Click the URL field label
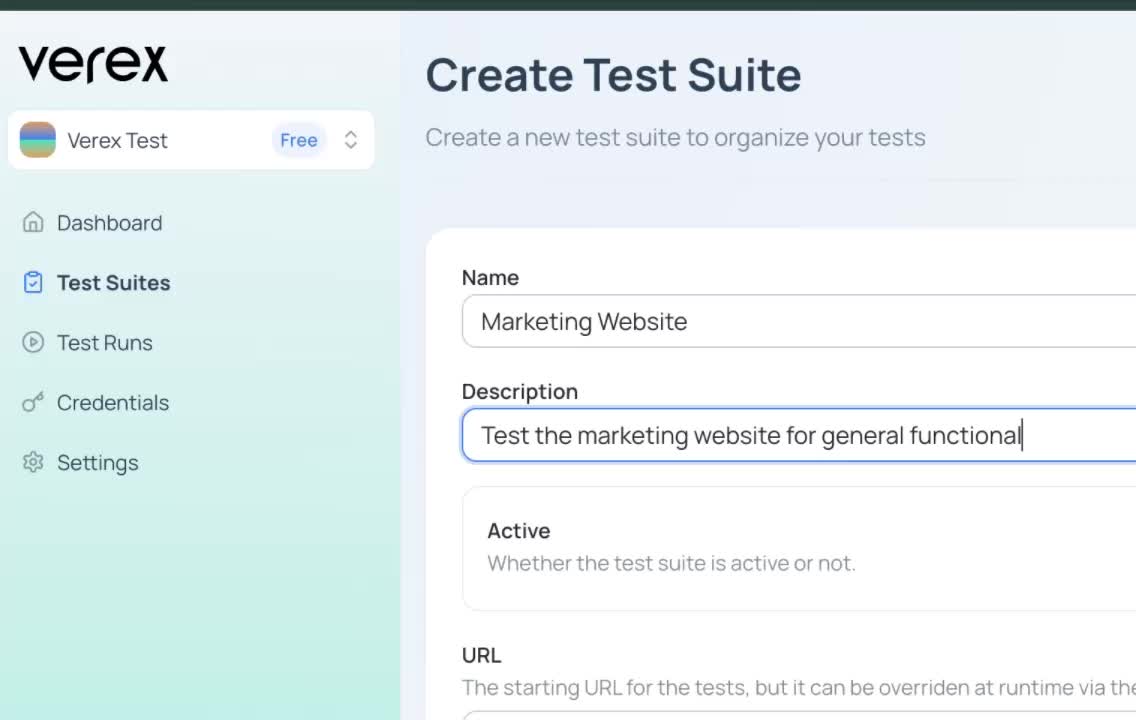 (x=481, y=655)
